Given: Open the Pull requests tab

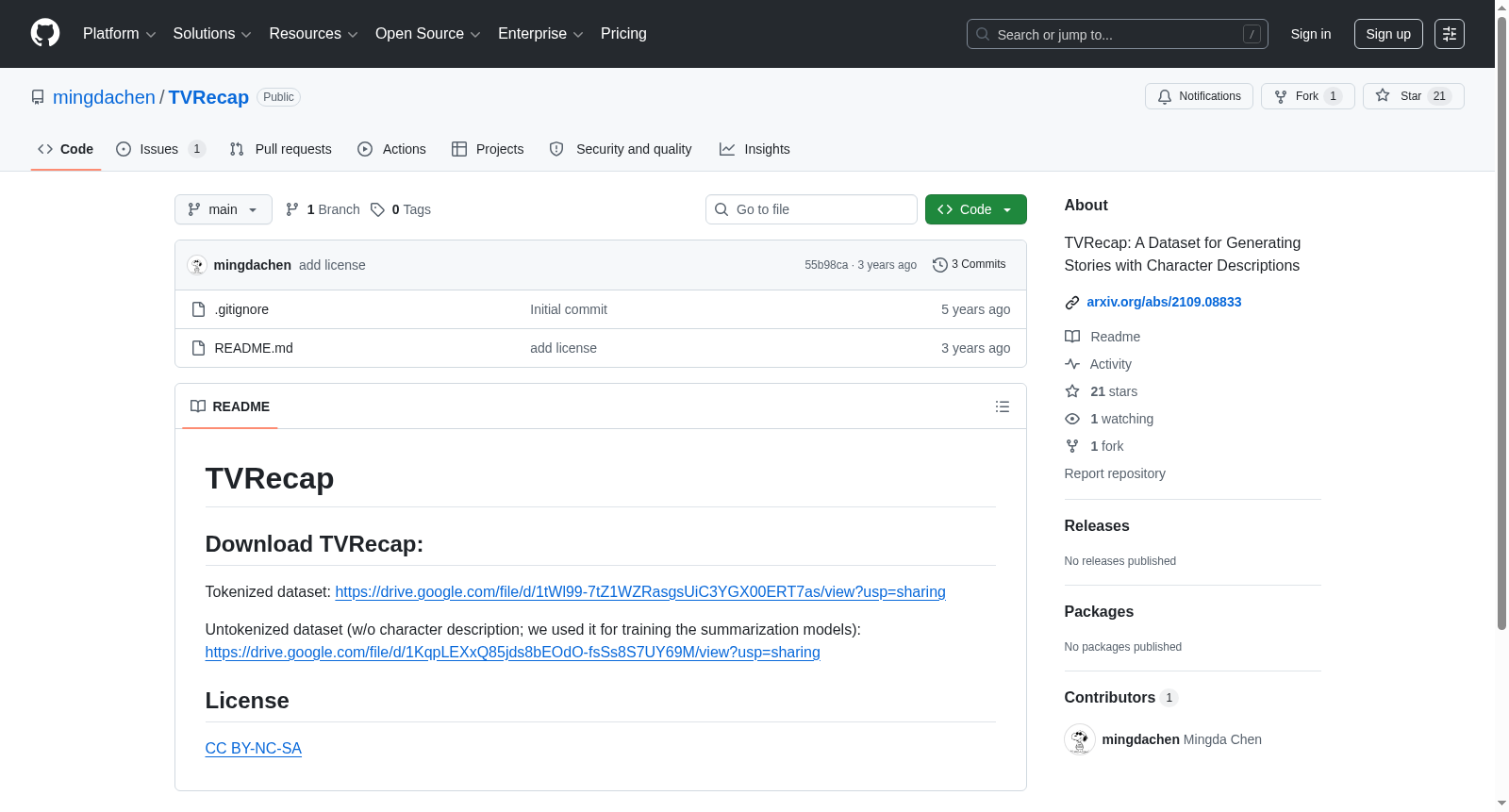Looking at the screenshot, I should (x=281, y=149).
